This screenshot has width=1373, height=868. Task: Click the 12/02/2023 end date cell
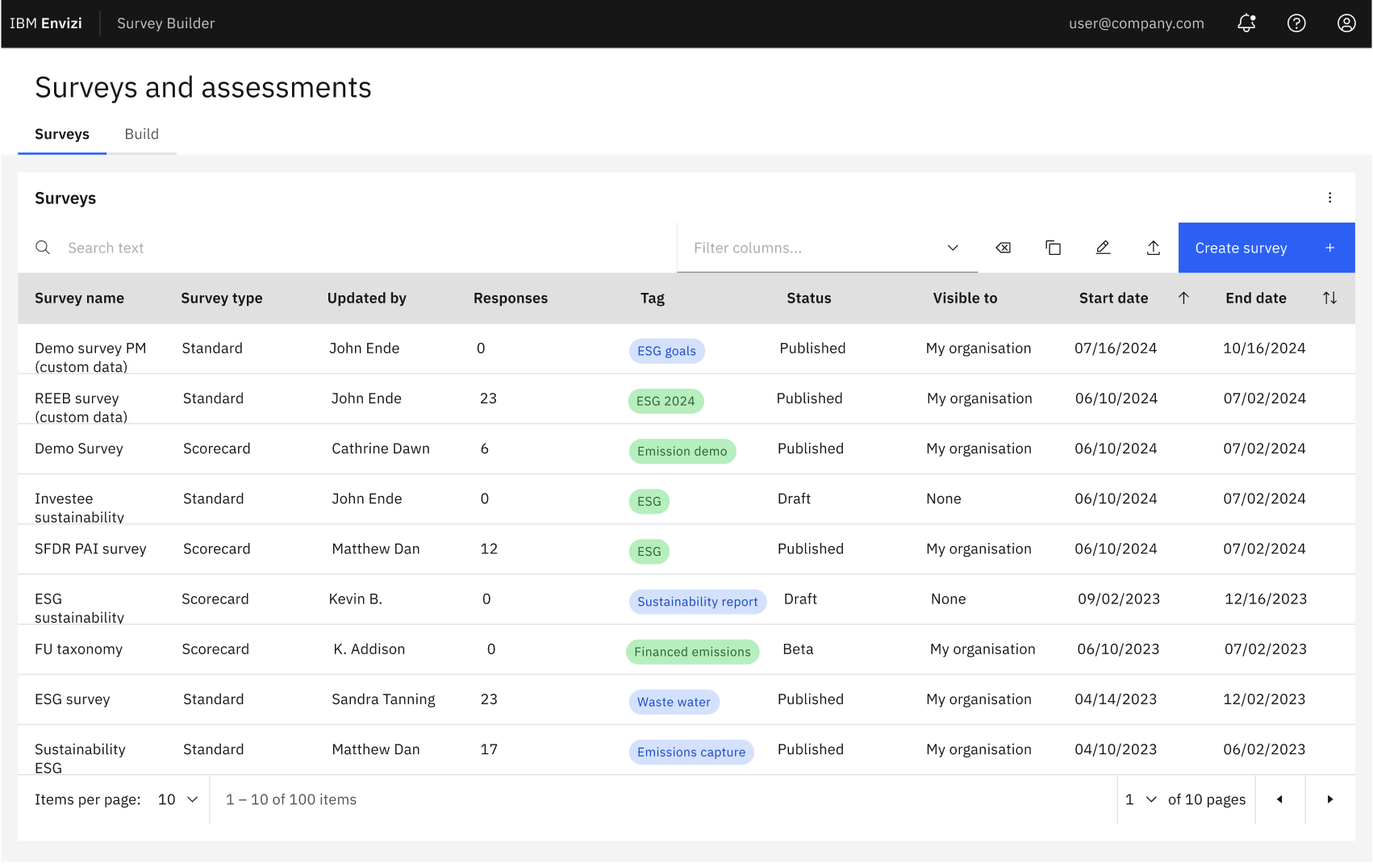coord(1264,699)
